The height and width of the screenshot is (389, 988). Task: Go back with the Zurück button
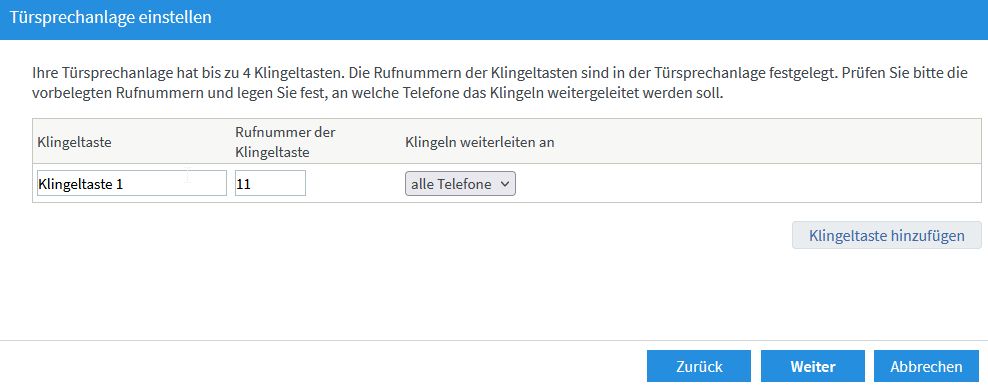[x=699, y=366]
